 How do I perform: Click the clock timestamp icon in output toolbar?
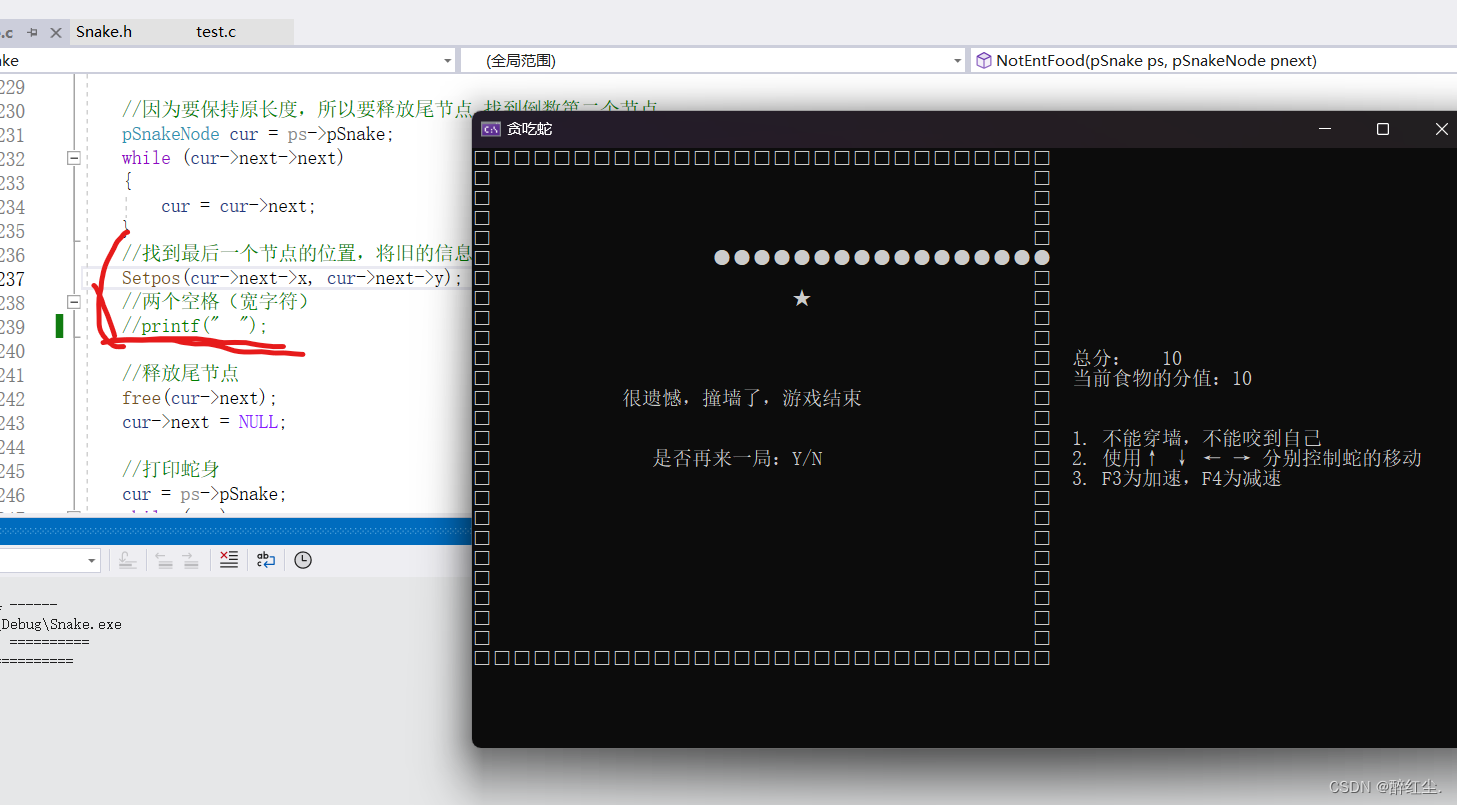[x=303, y=560]
